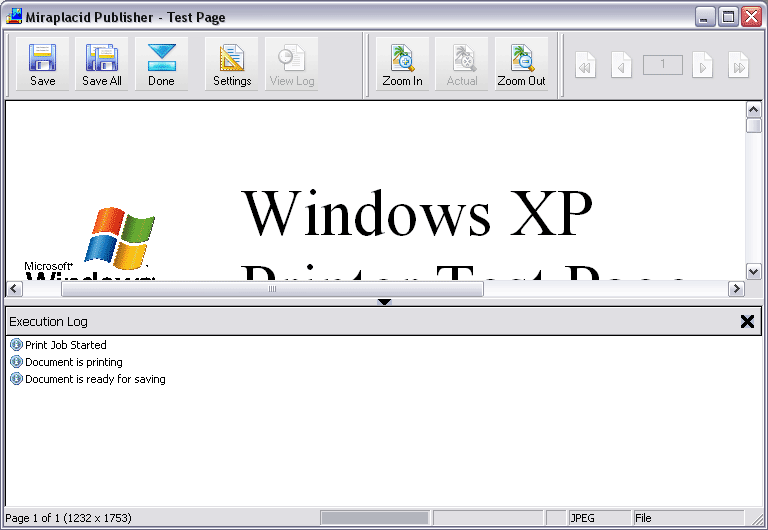Click the File status bar field
Image resolution: width=768 pixels, height=530 pixels.
pyautogui.click(x=688, y=518)
